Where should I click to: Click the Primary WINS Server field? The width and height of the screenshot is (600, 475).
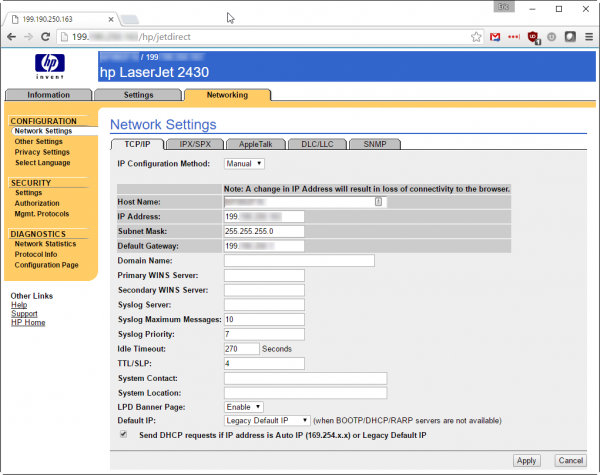(x=264, y=275)
